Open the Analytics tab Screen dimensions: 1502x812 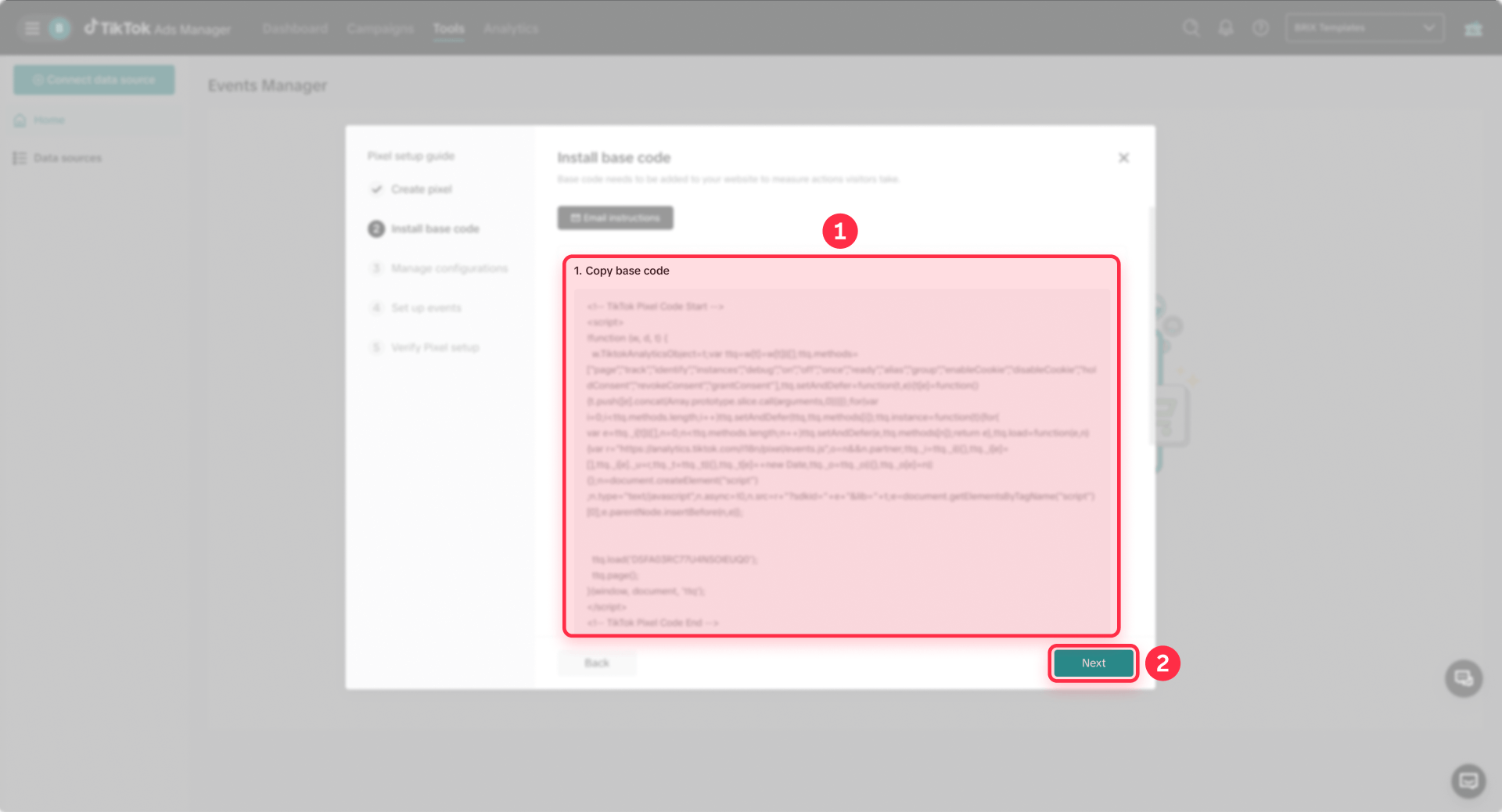[x=511, y=28]
